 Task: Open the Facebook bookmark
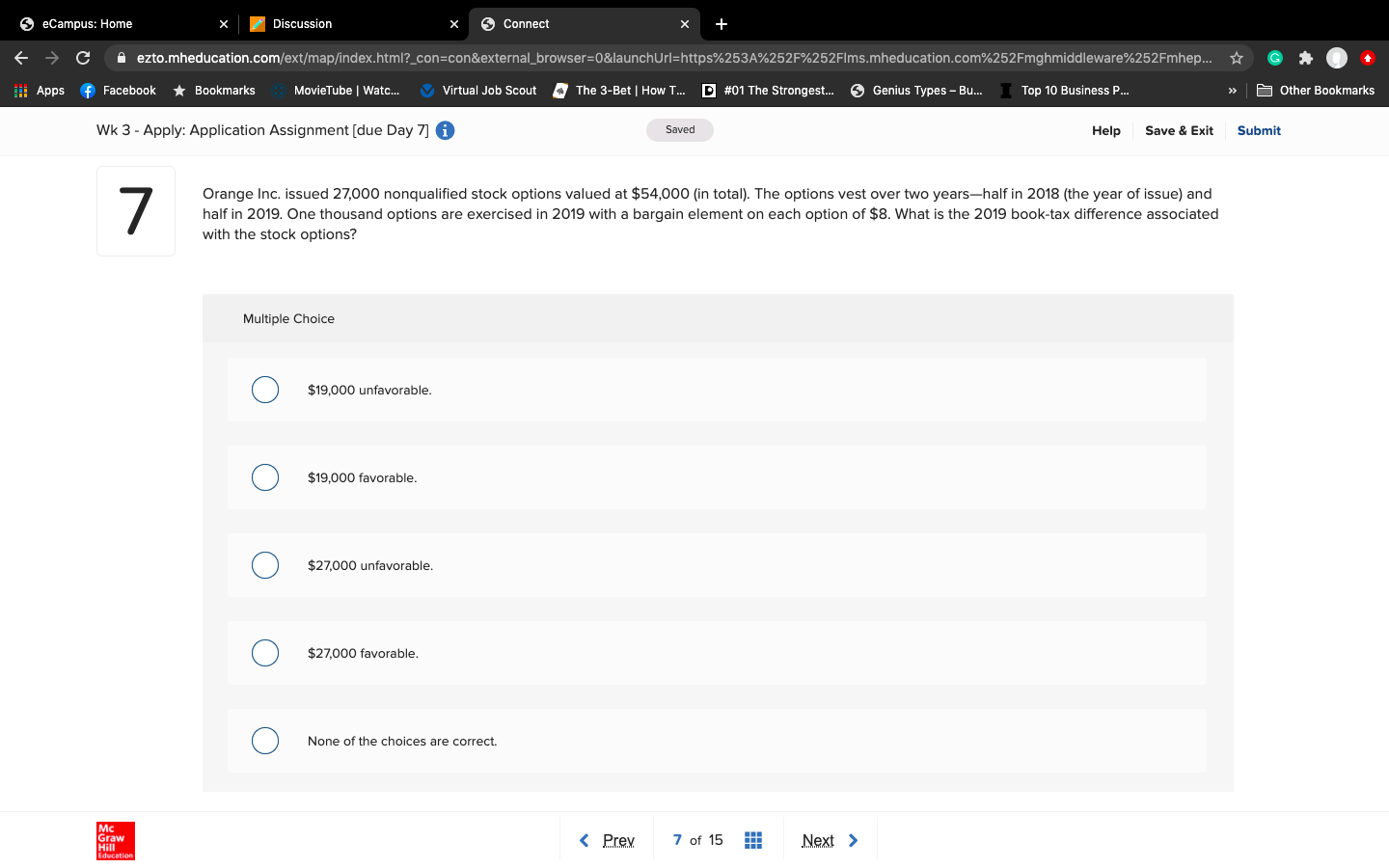click(x=118, y=91)
